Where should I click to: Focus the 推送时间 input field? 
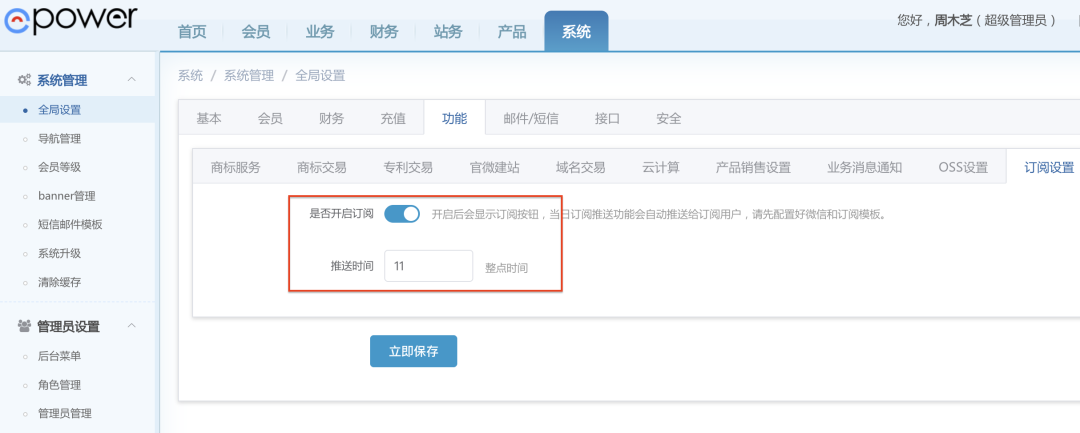coord(428,266)
